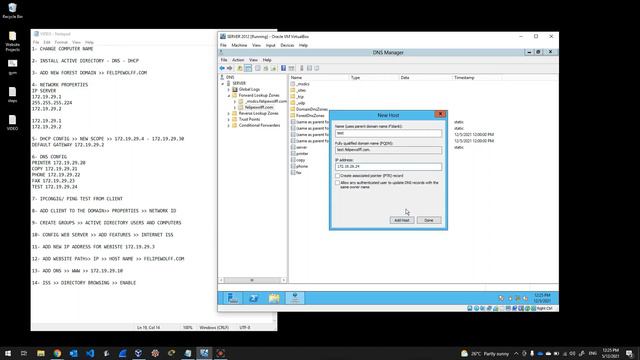Image resolution: width=640 pixels, height=360 pixels.
Task: Click the Add Host button
Action: 402,220
